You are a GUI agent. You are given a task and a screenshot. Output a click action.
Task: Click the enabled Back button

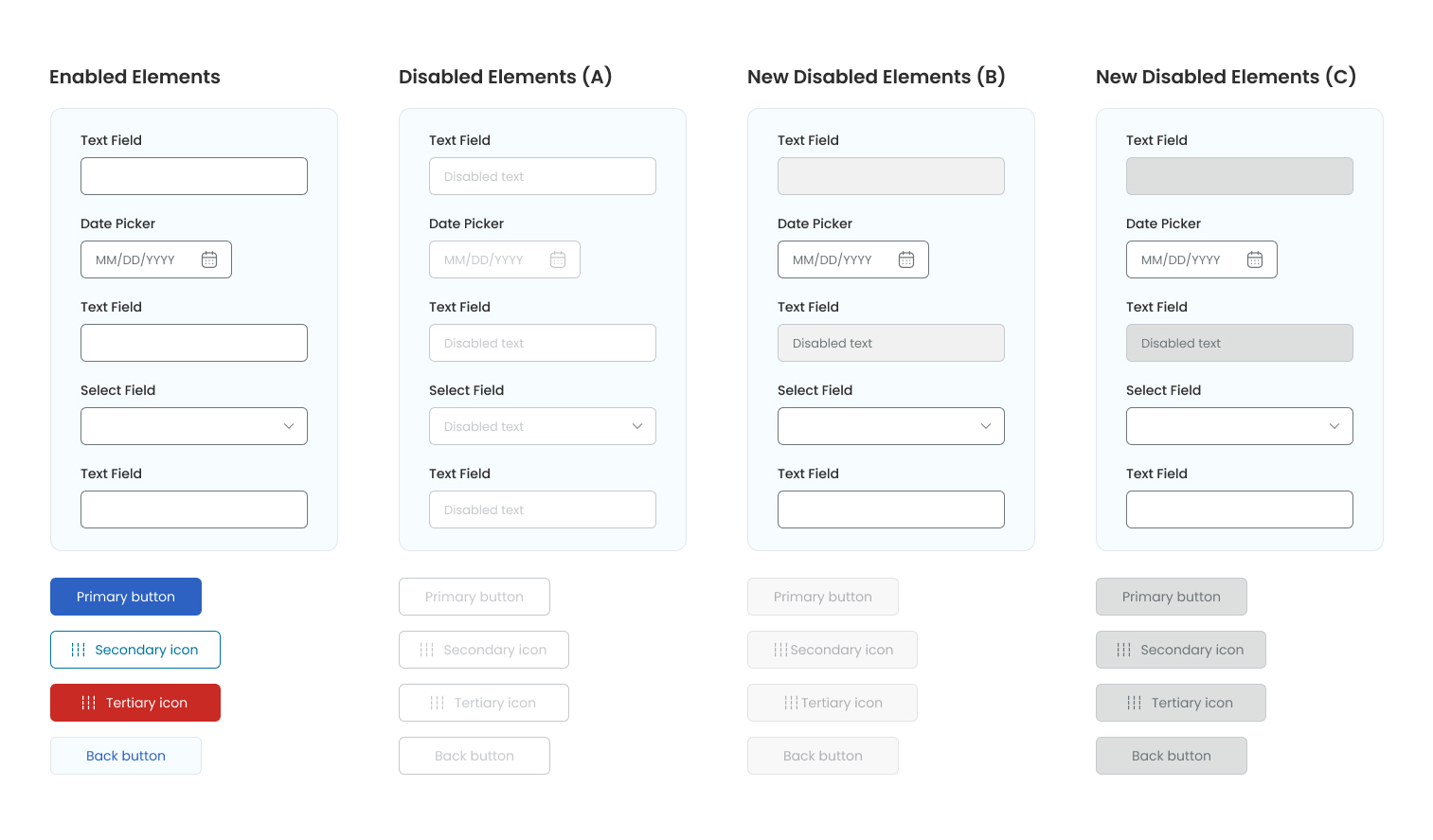point(126,756)
